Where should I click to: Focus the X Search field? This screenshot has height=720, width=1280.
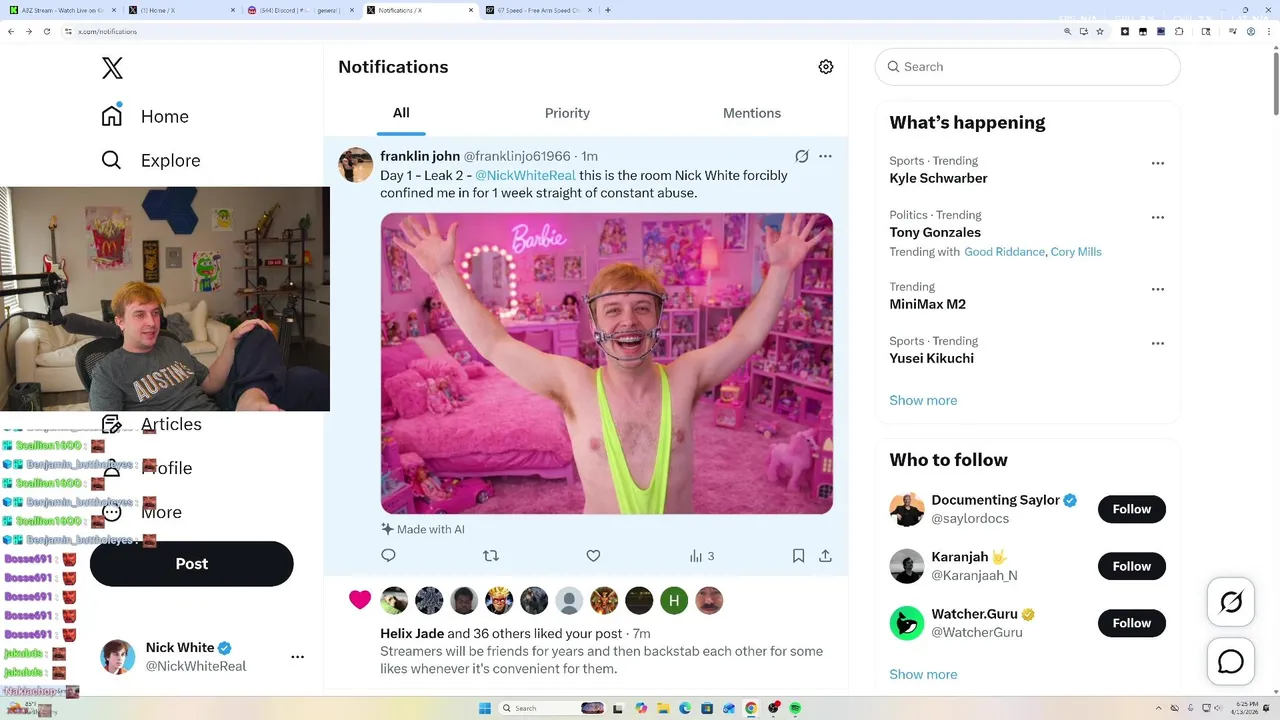coord(1028,67)
